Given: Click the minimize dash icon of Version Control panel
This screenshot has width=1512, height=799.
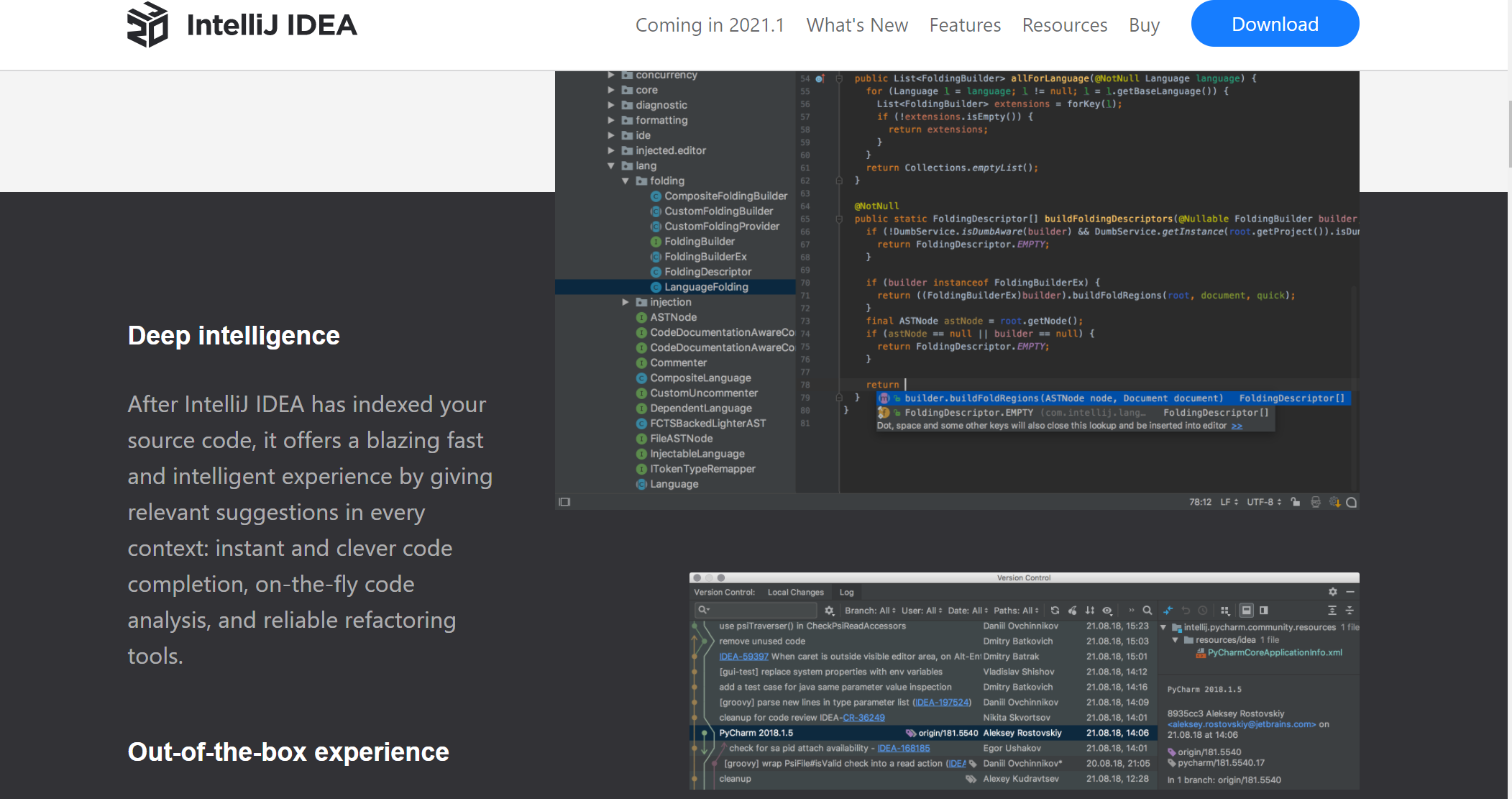Looking at the screenshot, I should tap(1350, 592).
